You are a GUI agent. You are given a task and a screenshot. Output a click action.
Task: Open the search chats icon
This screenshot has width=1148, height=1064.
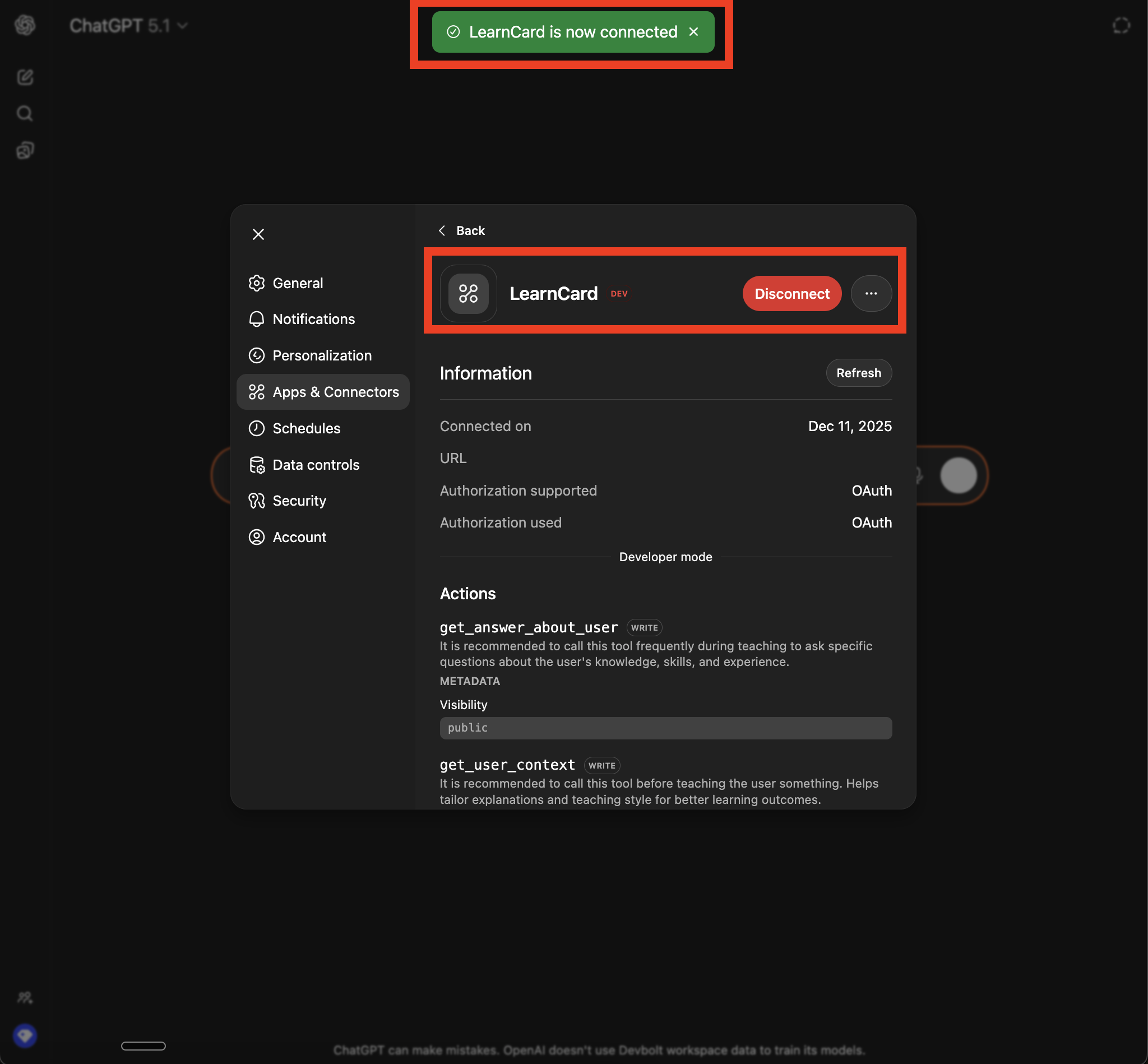25,113
